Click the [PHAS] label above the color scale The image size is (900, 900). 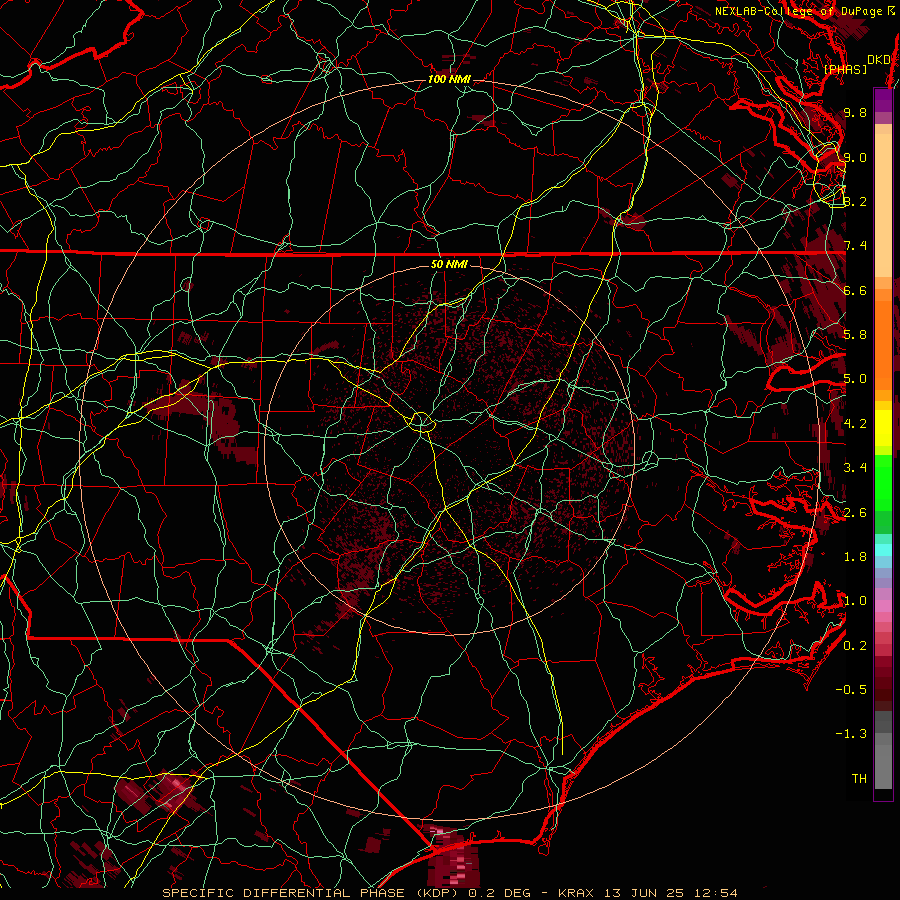(x=845, y=69)
